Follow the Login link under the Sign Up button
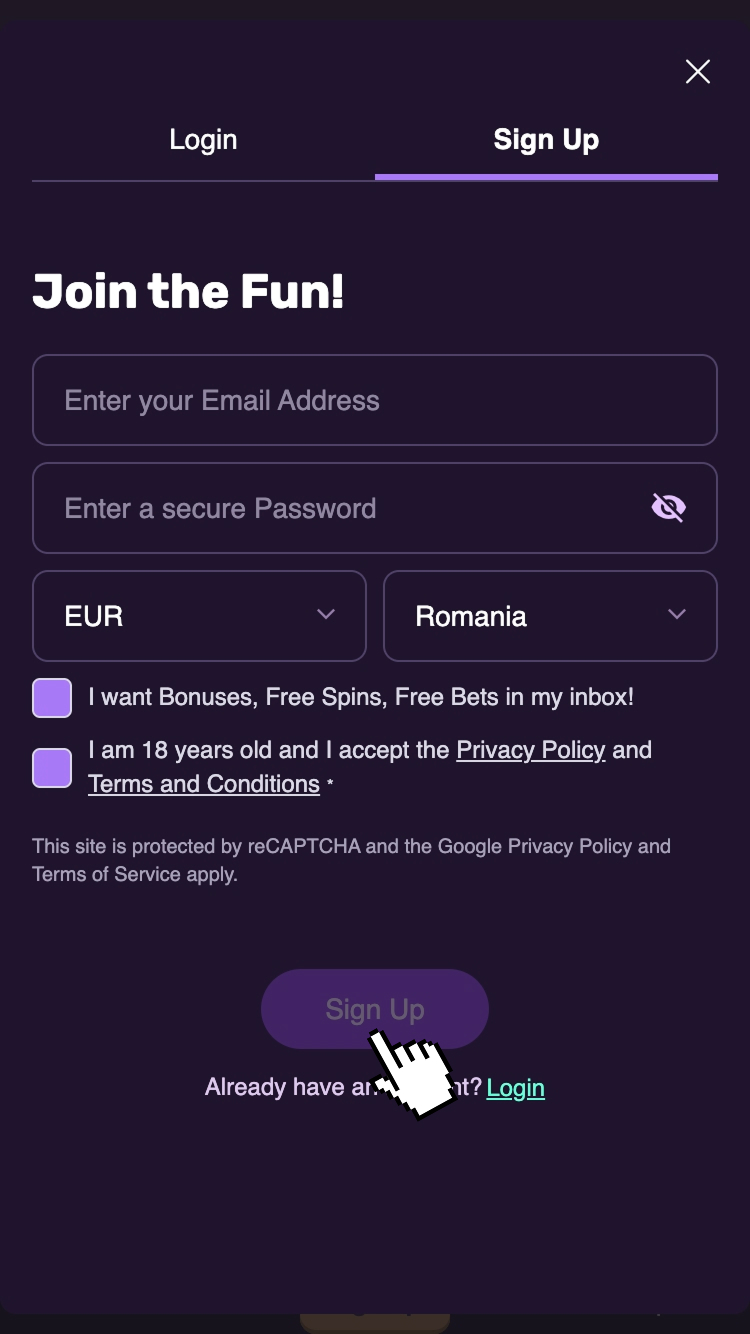Viewport: 750px width, 1334px height. (x=516, y=1087)
